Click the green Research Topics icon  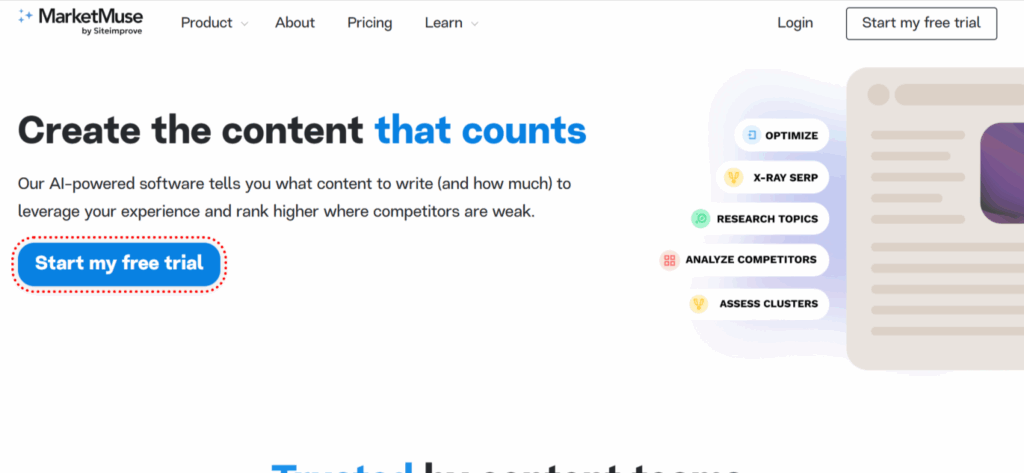(700, 219)
